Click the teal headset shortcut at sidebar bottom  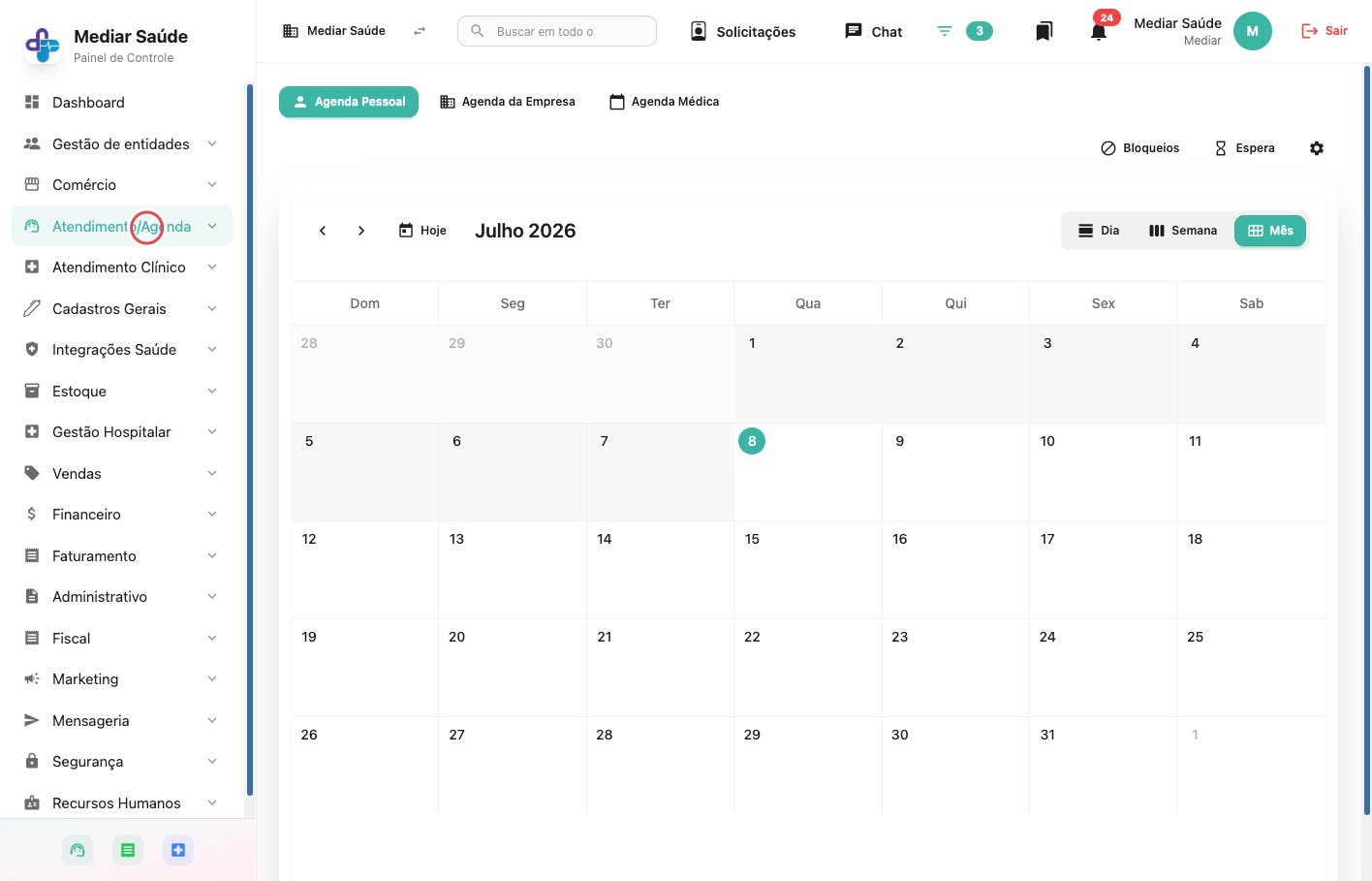(x=78, y=850)
